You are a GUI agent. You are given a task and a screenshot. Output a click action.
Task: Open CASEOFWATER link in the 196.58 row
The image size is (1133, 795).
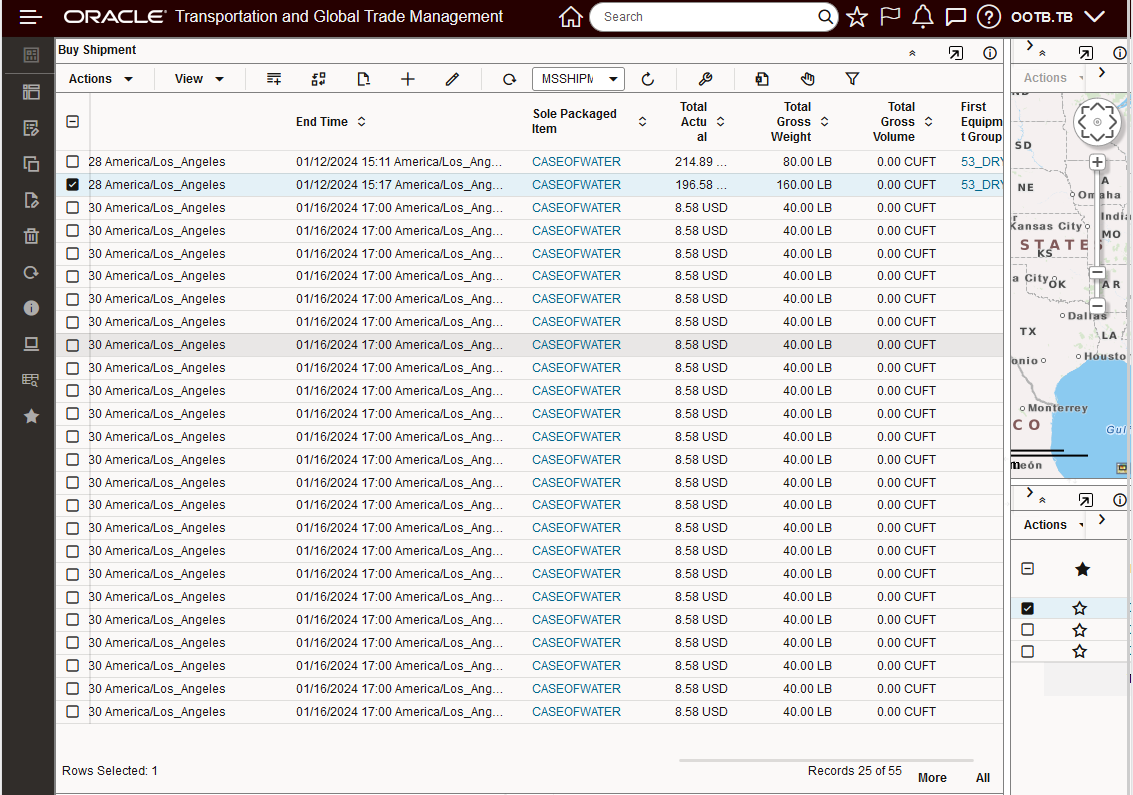coord(576,185)
